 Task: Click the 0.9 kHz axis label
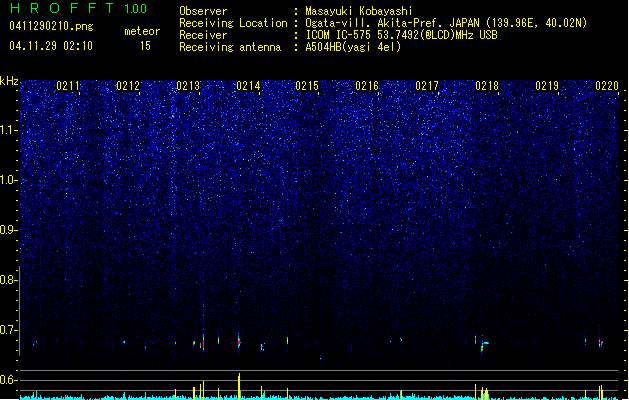point(9,230)
